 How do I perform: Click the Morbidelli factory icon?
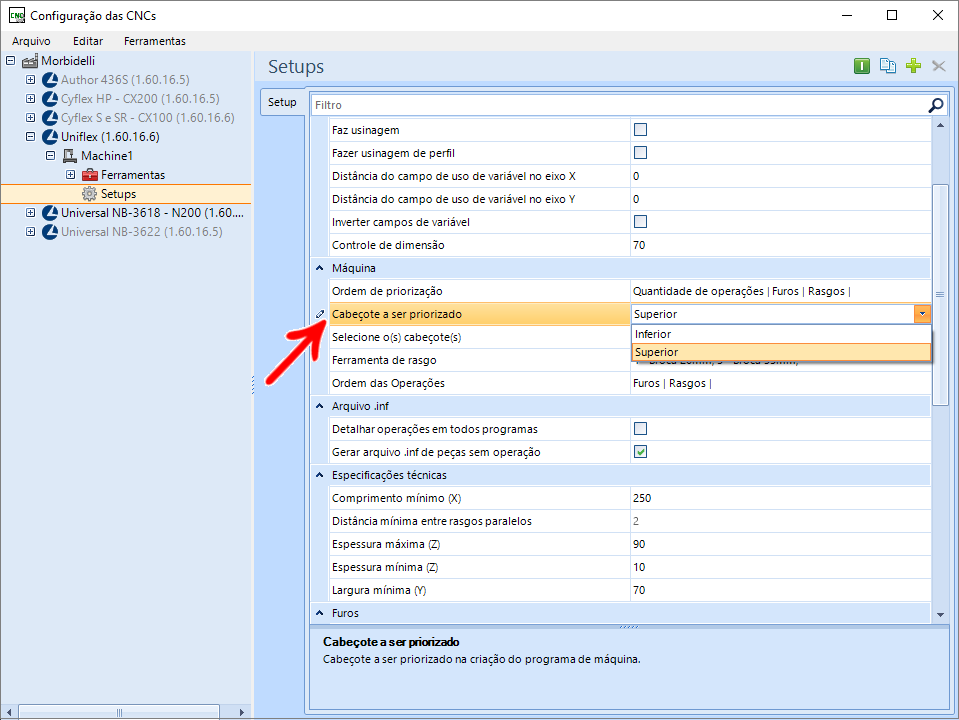pyautogui.click(x=29, y=61)
